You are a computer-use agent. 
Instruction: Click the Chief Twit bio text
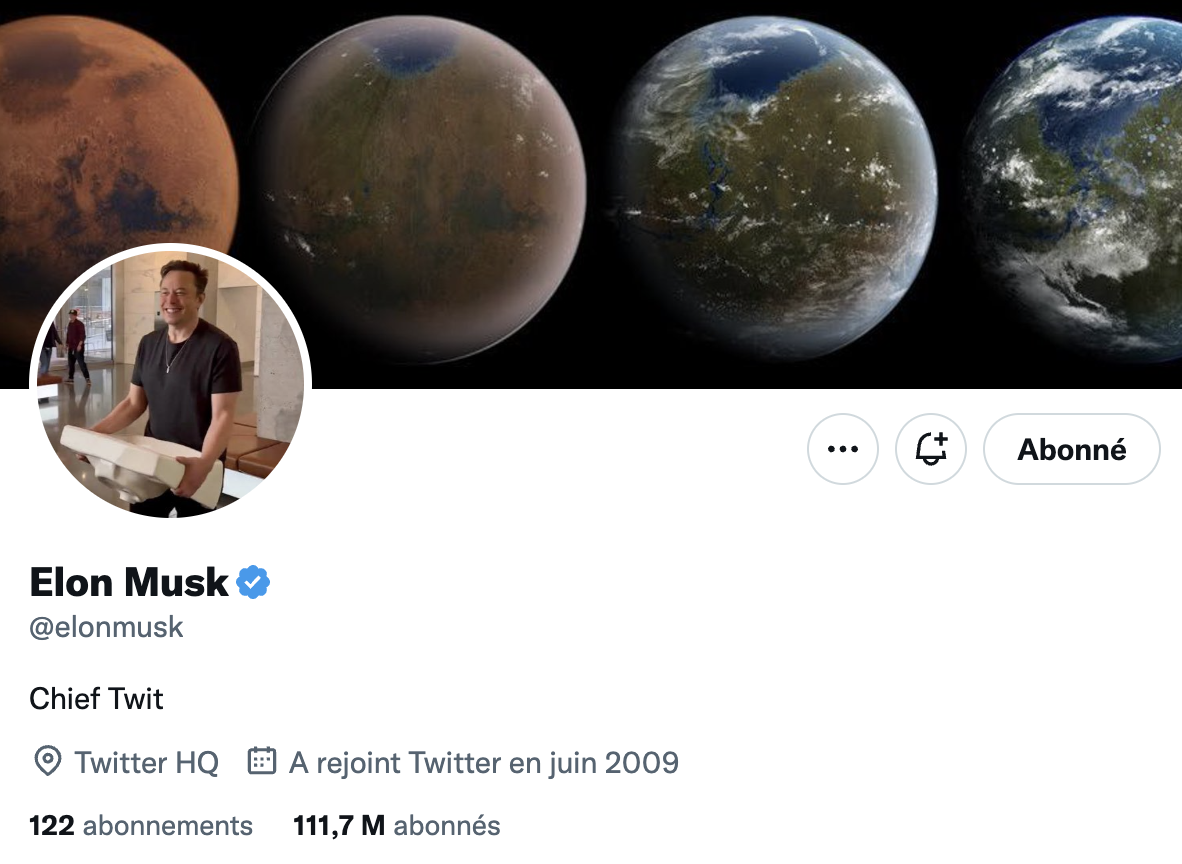pos(96,699)
